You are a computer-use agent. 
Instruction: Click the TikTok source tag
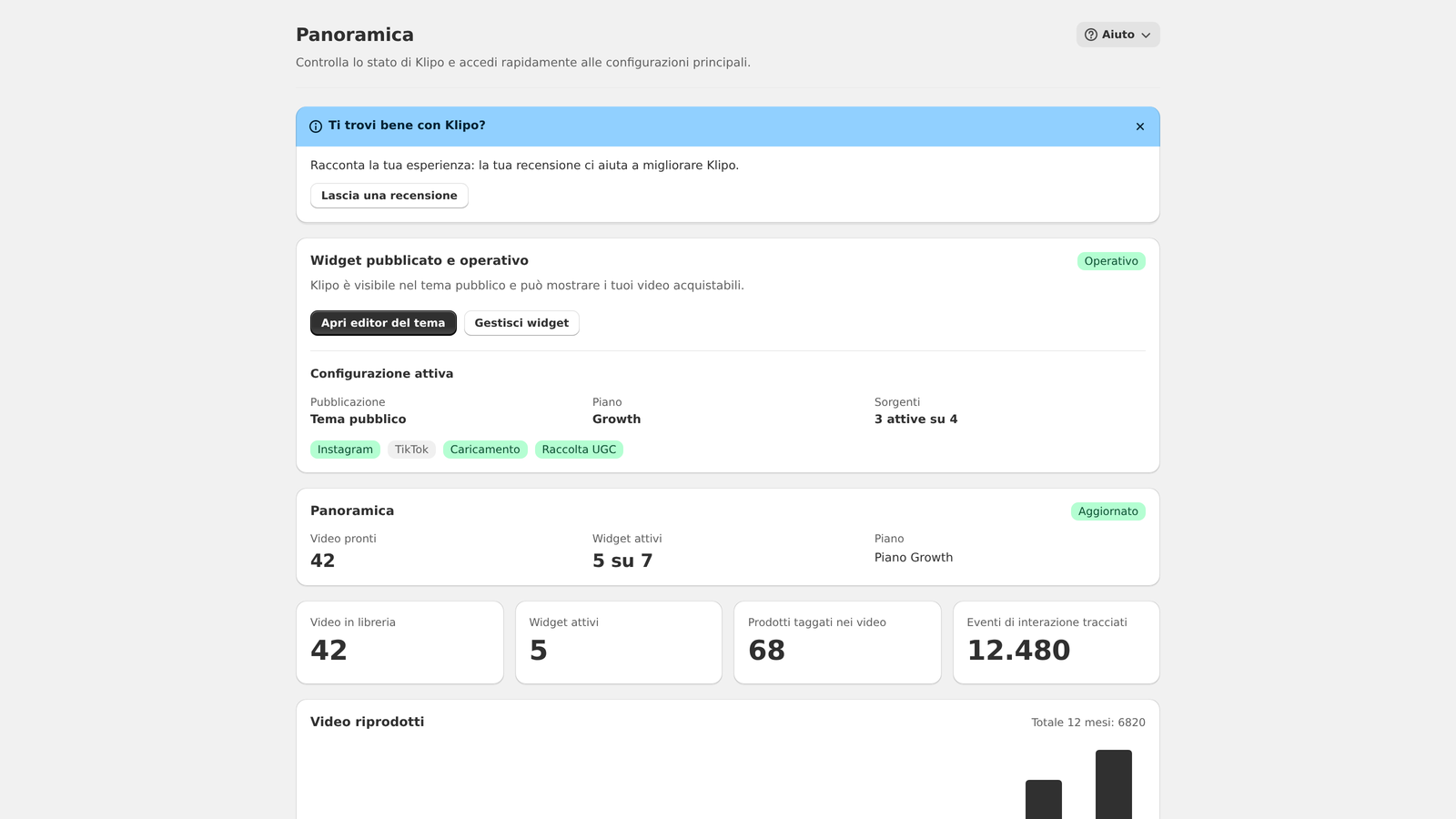(411, 450)
